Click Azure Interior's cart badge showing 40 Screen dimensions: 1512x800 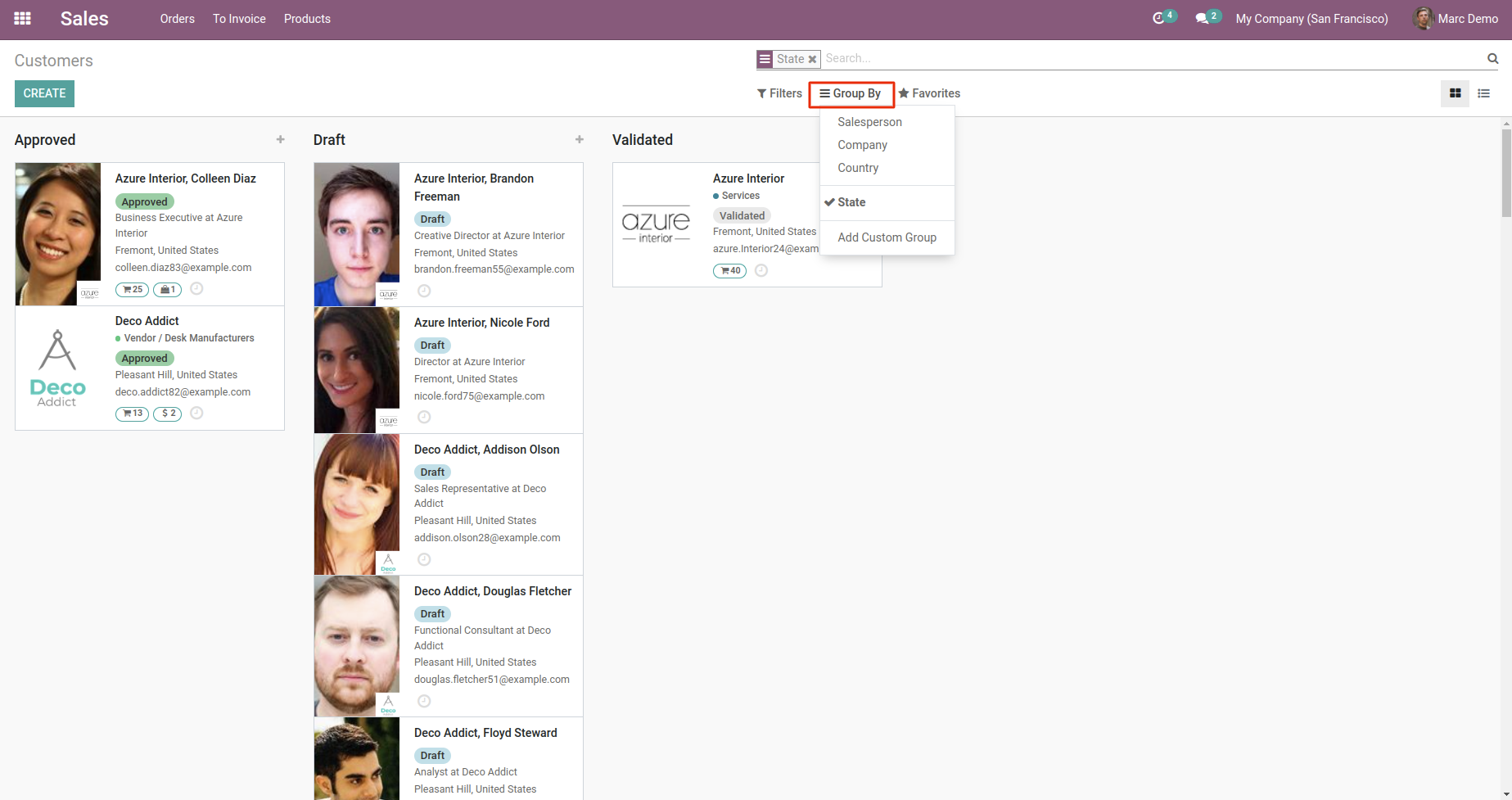729,271
